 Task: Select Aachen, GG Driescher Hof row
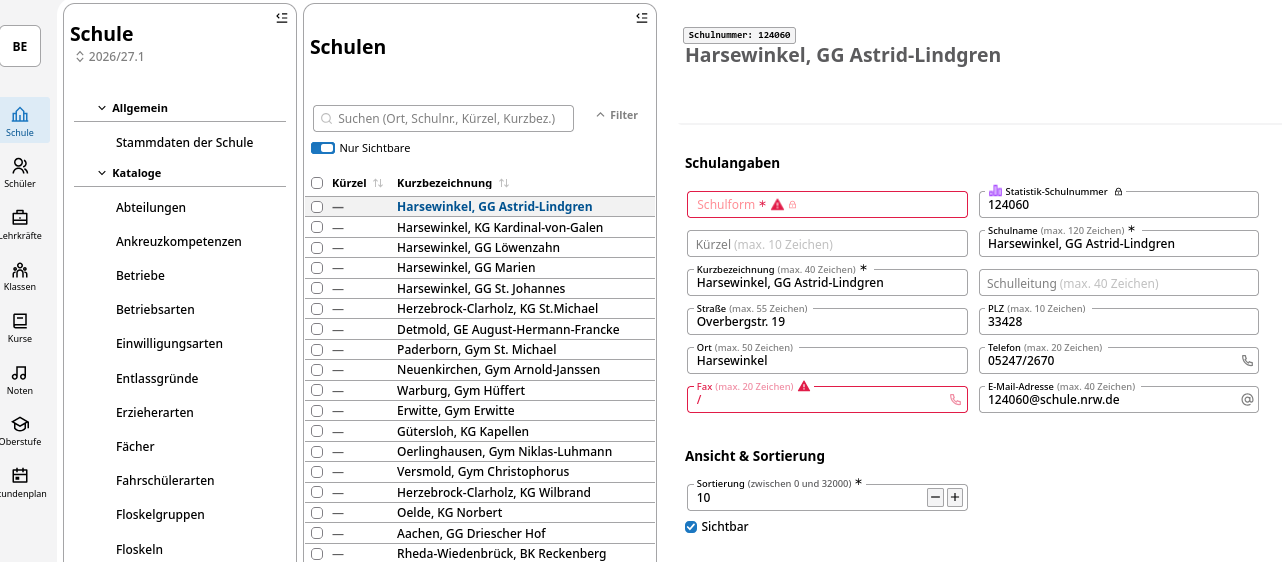click(x=480, y=533)
